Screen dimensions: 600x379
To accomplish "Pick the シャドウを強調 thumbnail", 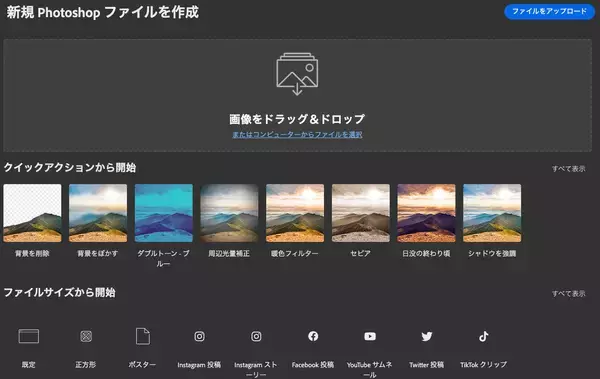I will tap(492, 213).
